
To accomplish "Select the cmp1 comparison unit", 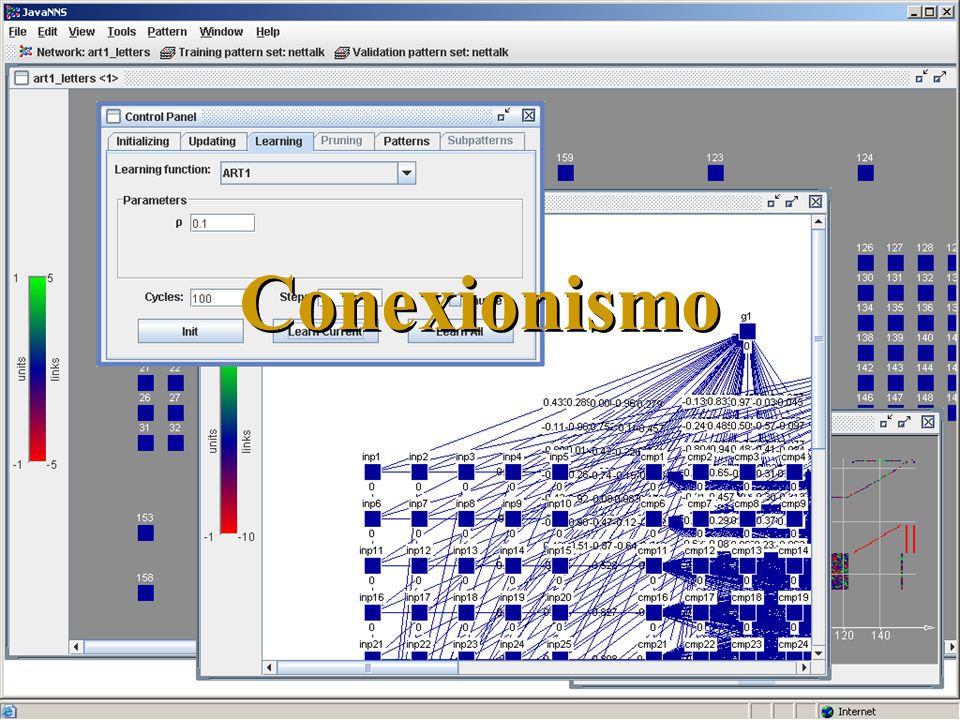I will pyautogui.click(x=654, y=472).
